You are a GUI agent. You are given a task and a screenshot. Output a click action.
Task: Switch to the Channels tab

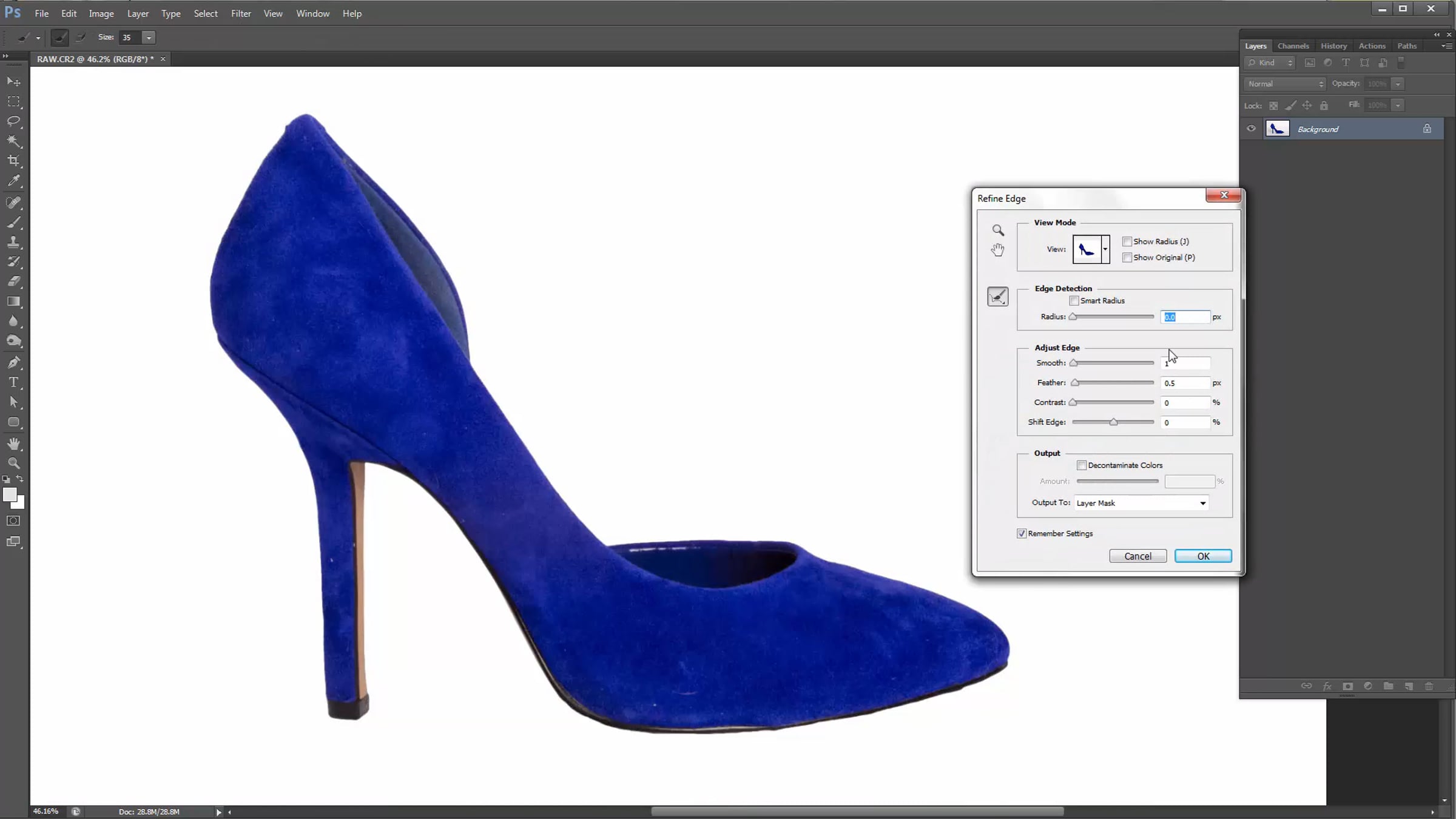pyautogui.click(x=1293, y=46)
